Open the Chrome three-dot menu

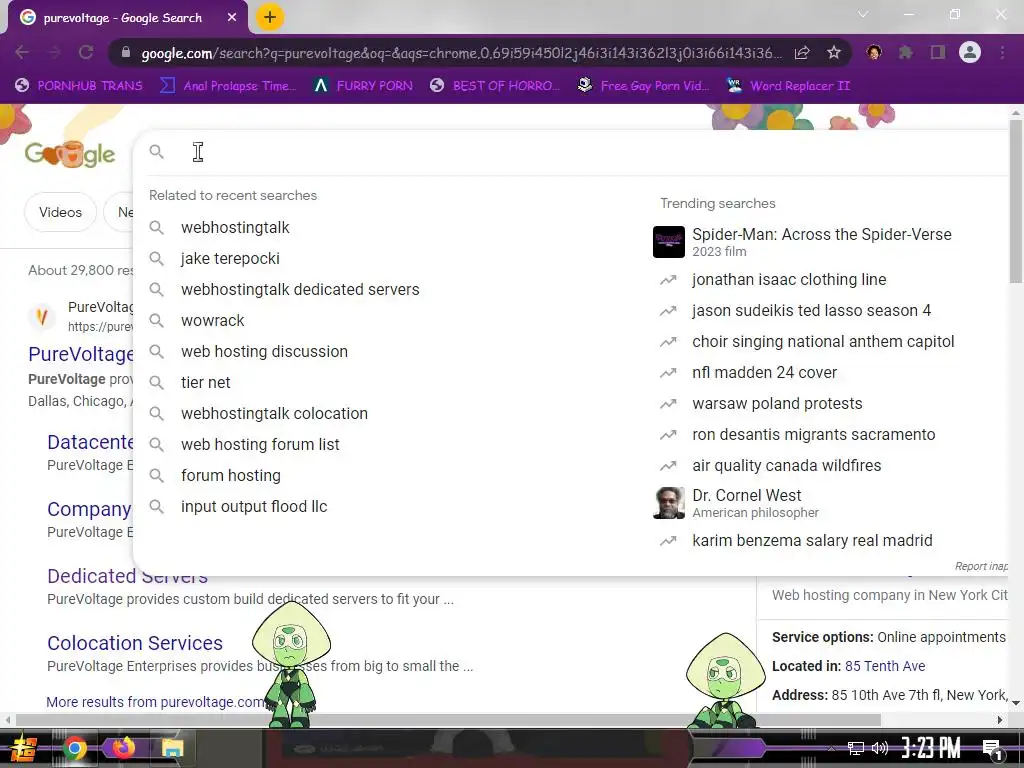point(1002,52)
